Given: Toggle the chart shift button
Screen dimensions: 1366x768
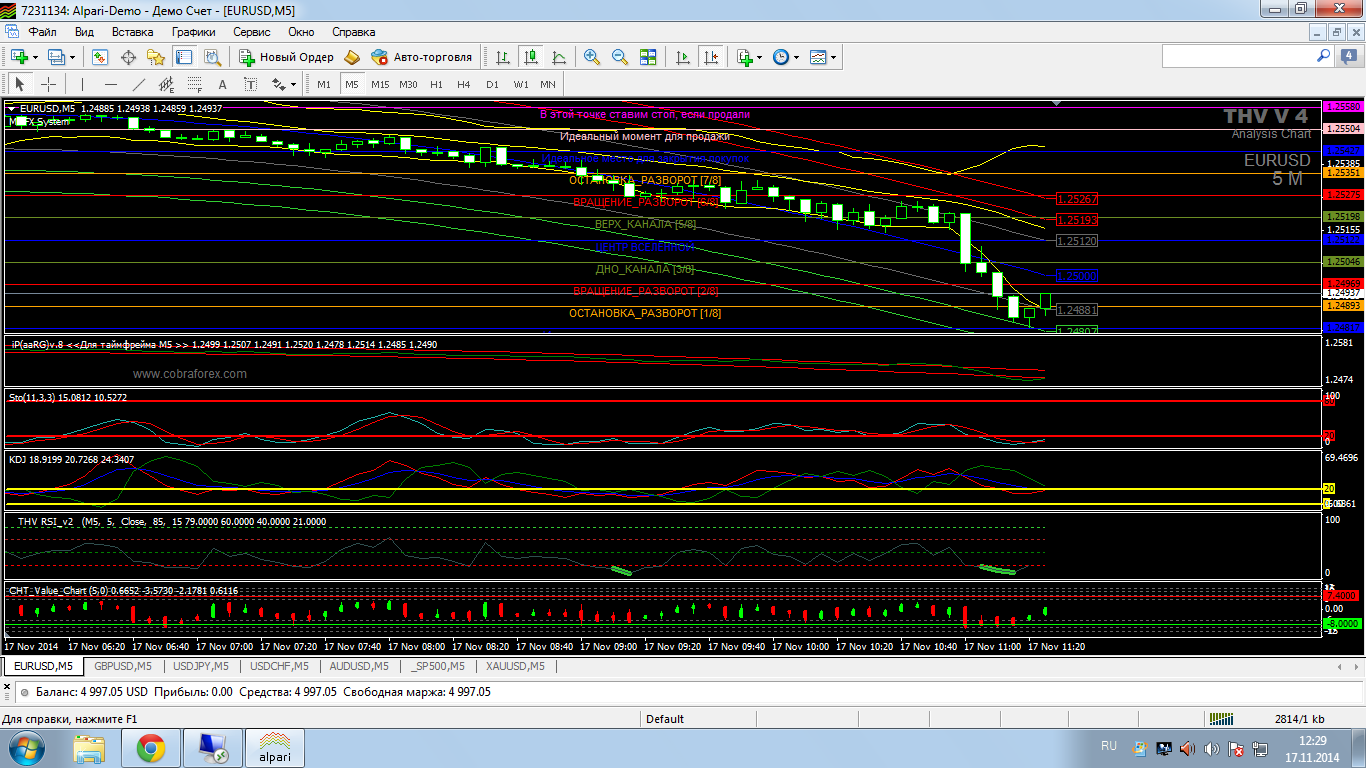Looking at the screenshot, I should pyautogui.click(x=711, y=57).
